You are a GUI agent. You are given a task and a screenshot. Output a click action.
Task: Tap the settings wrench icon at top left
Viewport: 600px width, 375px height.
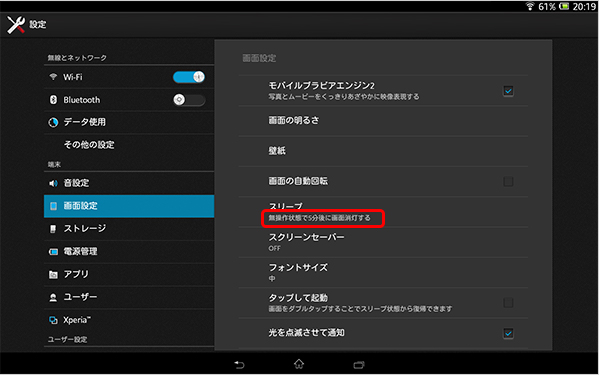click(x=16, y=25)
